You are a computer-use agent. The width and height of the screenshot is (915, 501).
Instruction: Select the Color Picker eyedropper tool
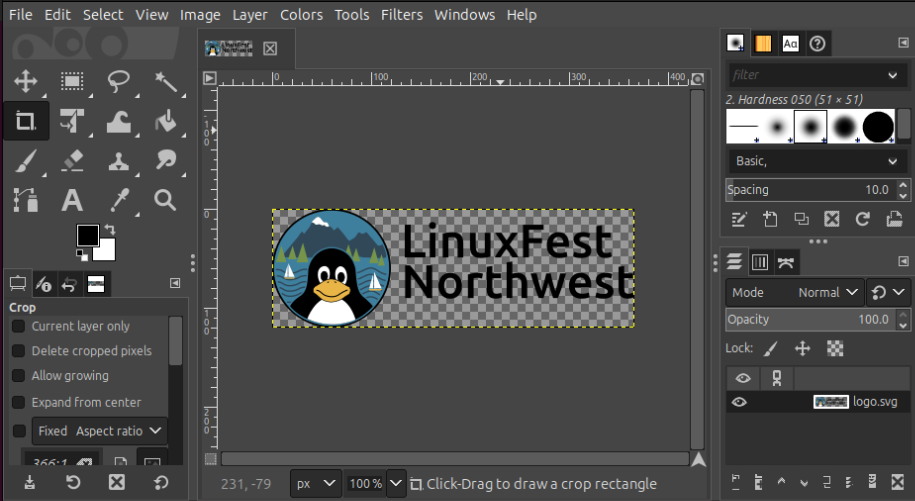pyautogui.click(x=120, y=200)
